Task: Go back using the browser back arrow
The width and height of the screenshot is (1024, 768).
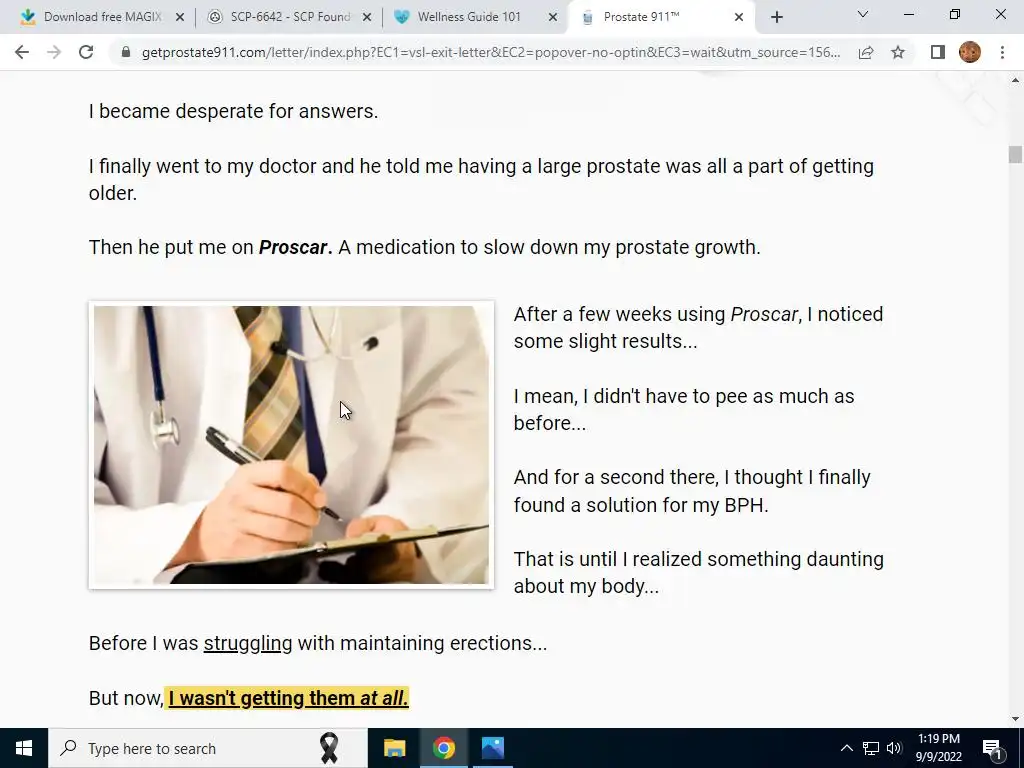Action: click(22, 52)
